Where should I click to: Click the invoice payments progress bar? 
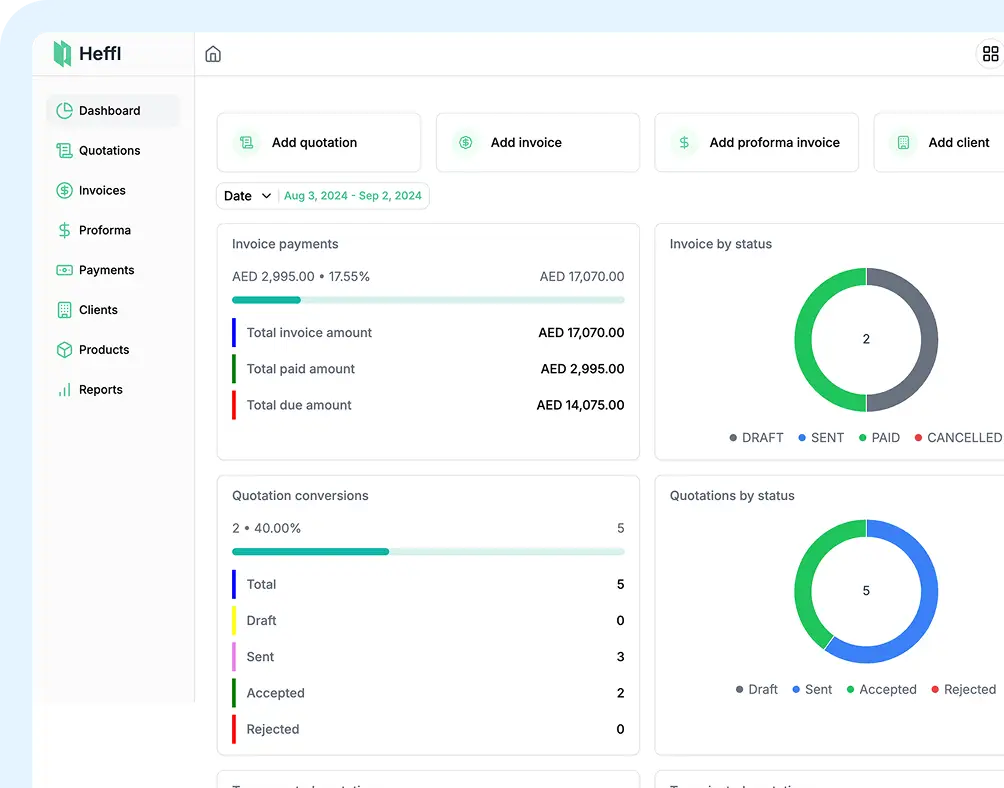pos(428,300)
